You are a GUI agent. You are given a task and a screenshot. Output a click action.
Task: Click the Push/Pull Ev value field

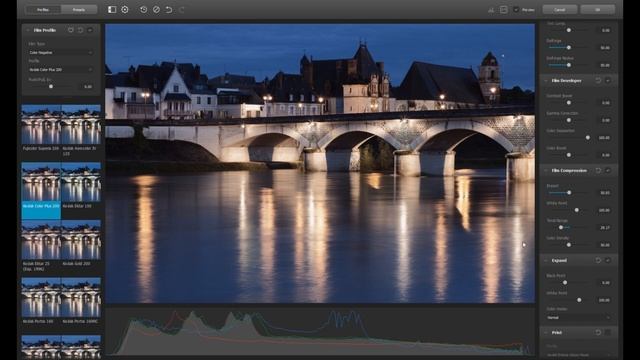(86, 87)
